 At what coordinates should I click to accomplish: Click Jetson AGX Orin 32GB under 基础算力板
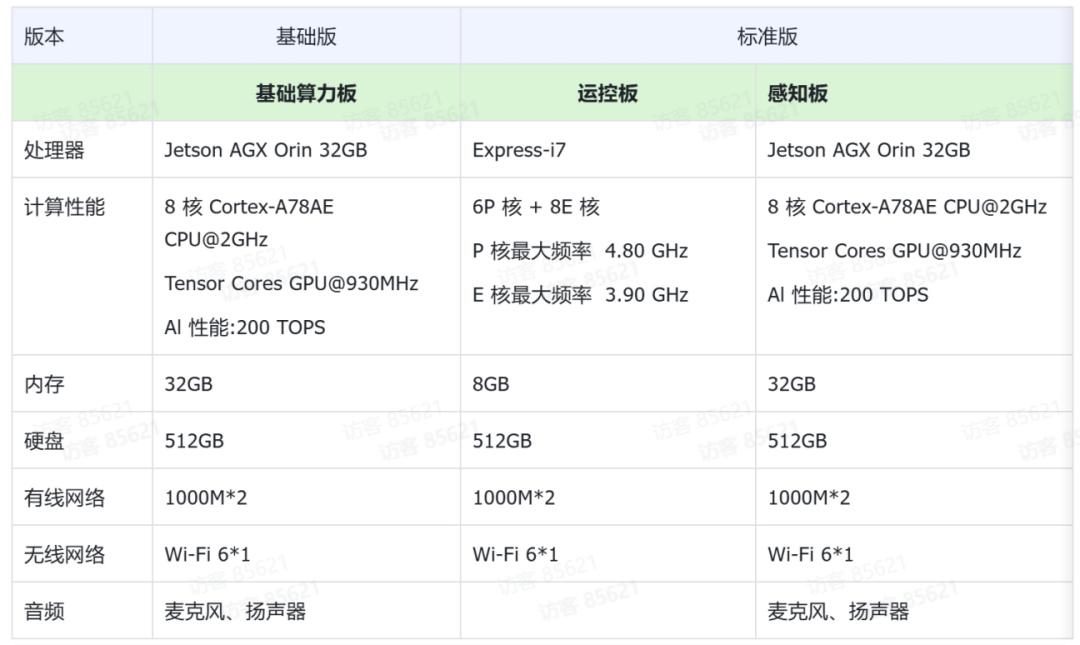[x=266, y=150]
